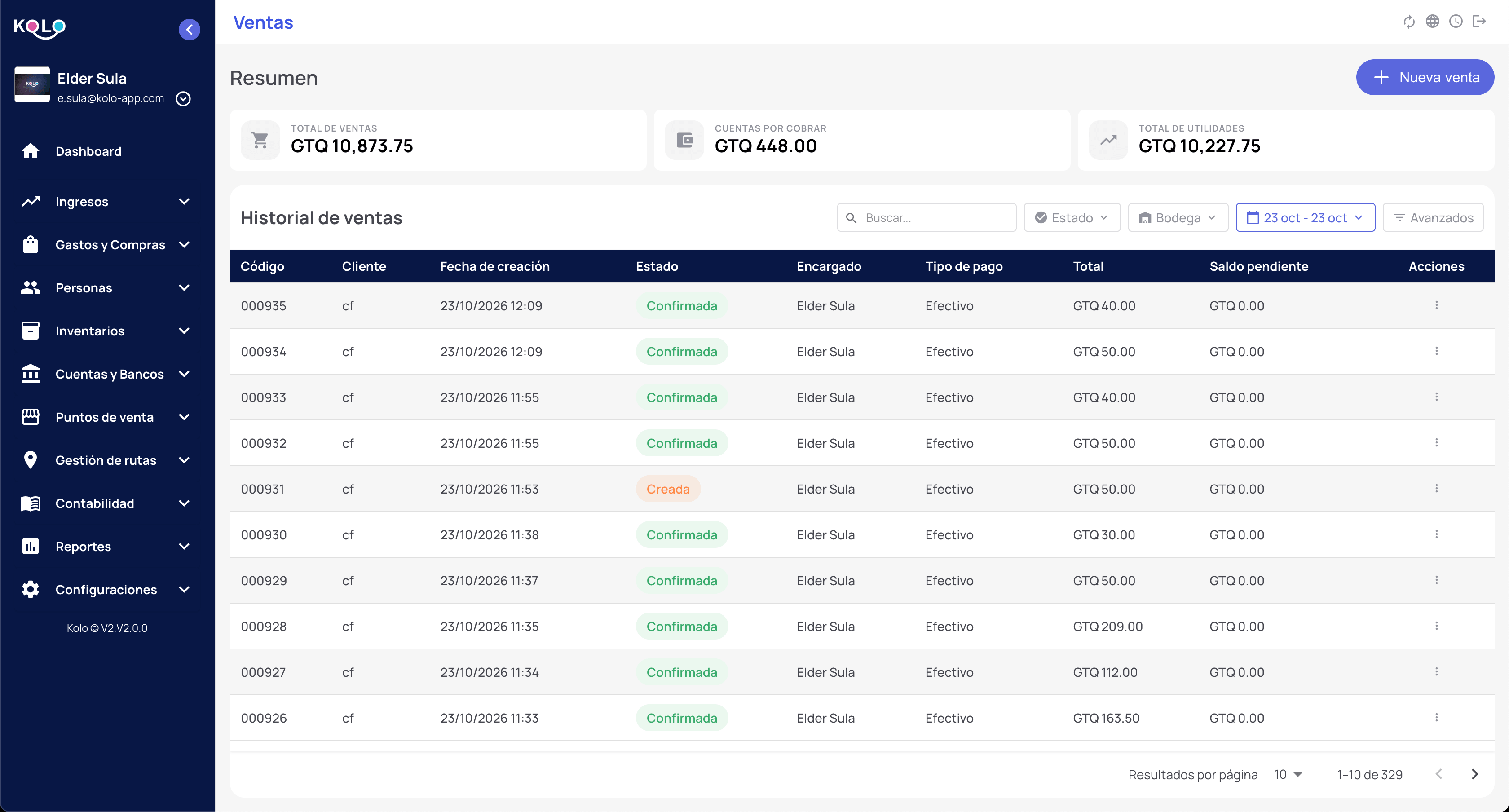This screenshot has width=1509, height=812.
Task: Open the Configuraciones menu item
Action: pyautogui.click(x=106, y=589)
